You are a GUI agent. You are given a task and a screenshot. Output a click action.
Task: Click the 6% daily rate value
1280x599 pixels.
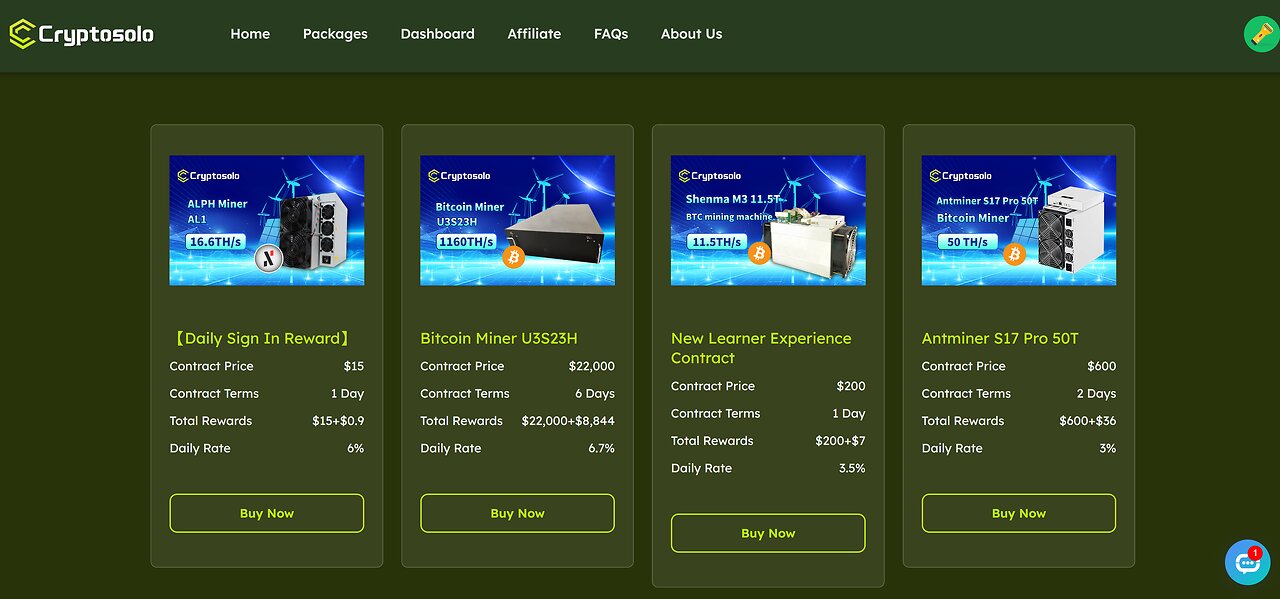[355, 448]
